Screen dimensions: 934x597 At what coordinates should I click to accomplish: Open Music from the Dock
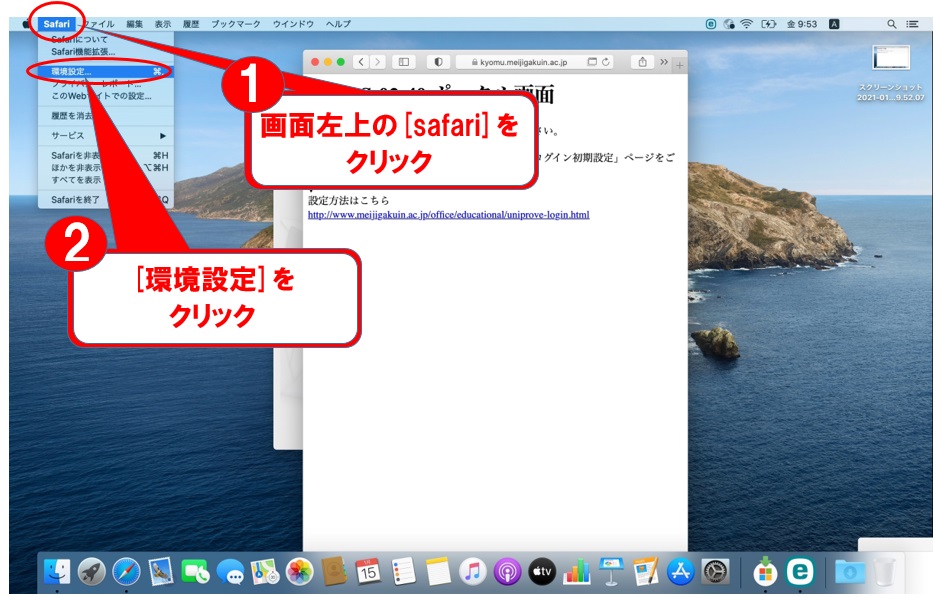click(472, 571)
